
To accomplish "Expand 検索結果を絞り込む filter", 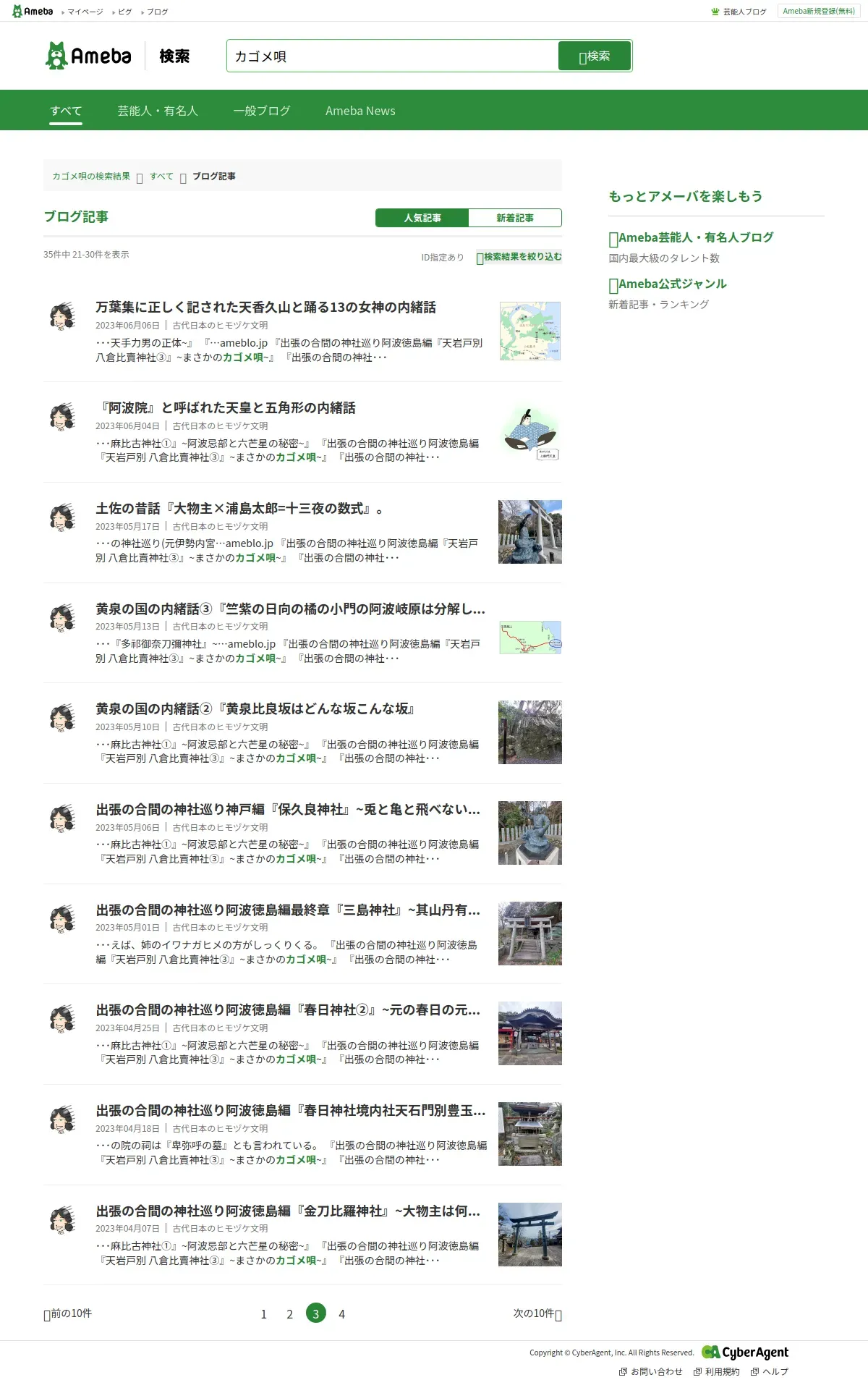I will 519,257.
